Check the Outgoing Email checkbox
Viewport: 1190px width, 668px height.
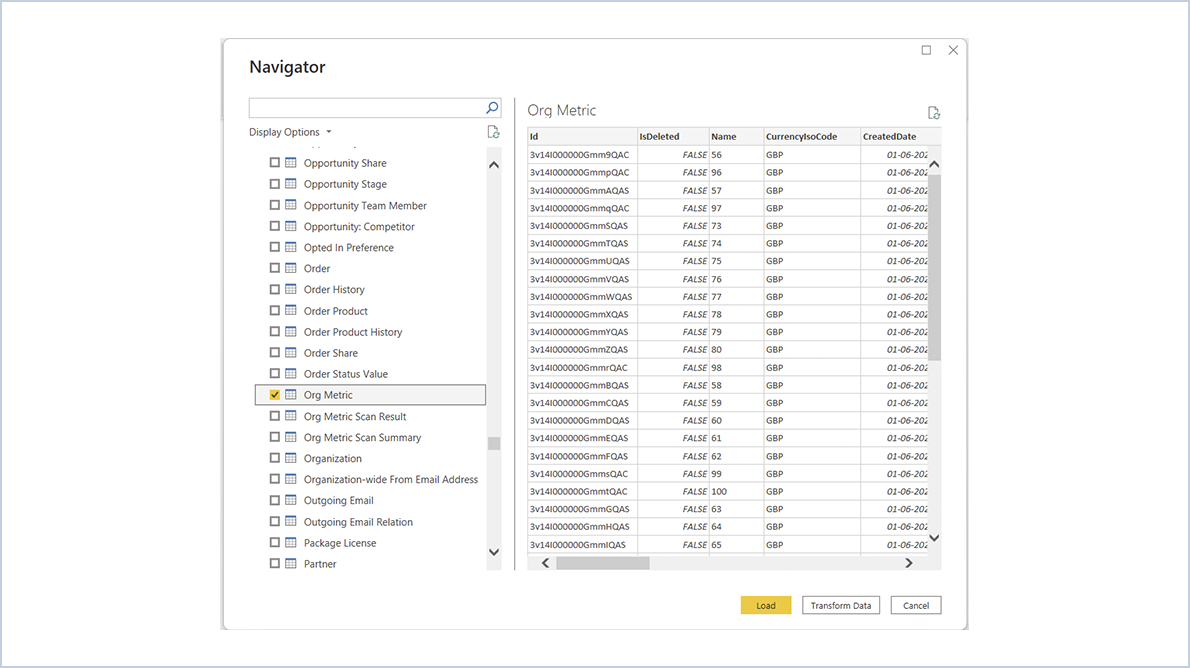click(275, 500)
